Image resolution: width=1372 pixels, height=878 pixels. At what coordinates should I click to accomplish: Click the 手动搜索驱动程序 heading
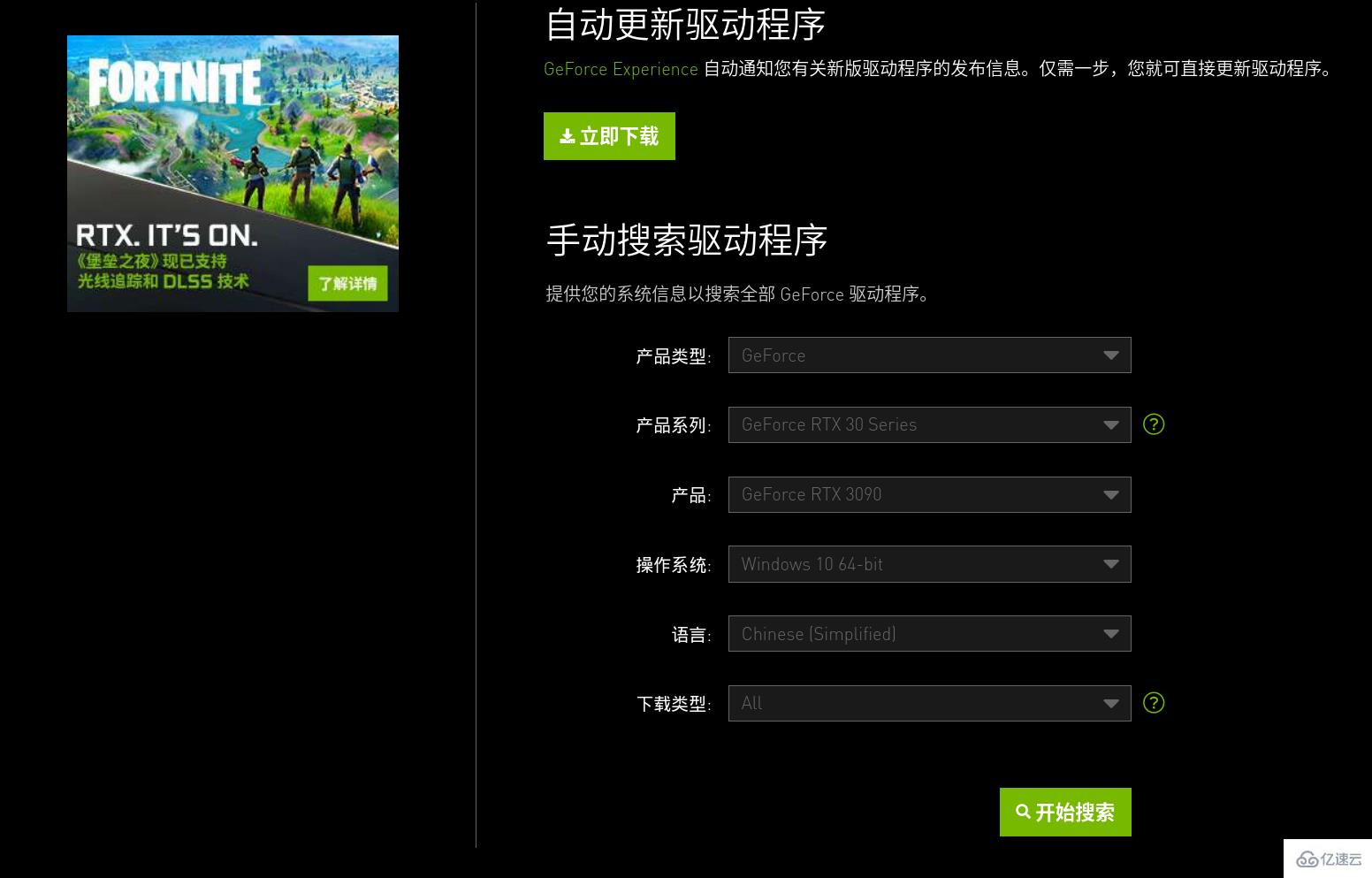(x=687, y=240)
